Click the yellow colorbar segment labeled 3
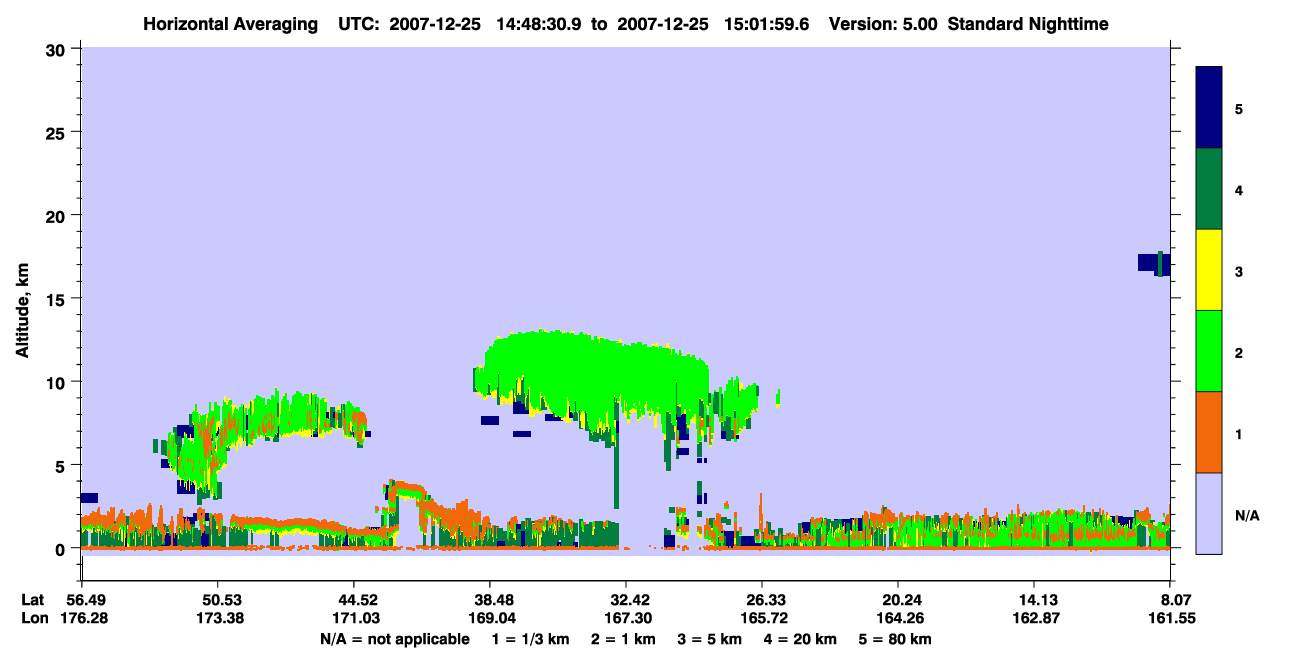 (x=1209, y=270)
